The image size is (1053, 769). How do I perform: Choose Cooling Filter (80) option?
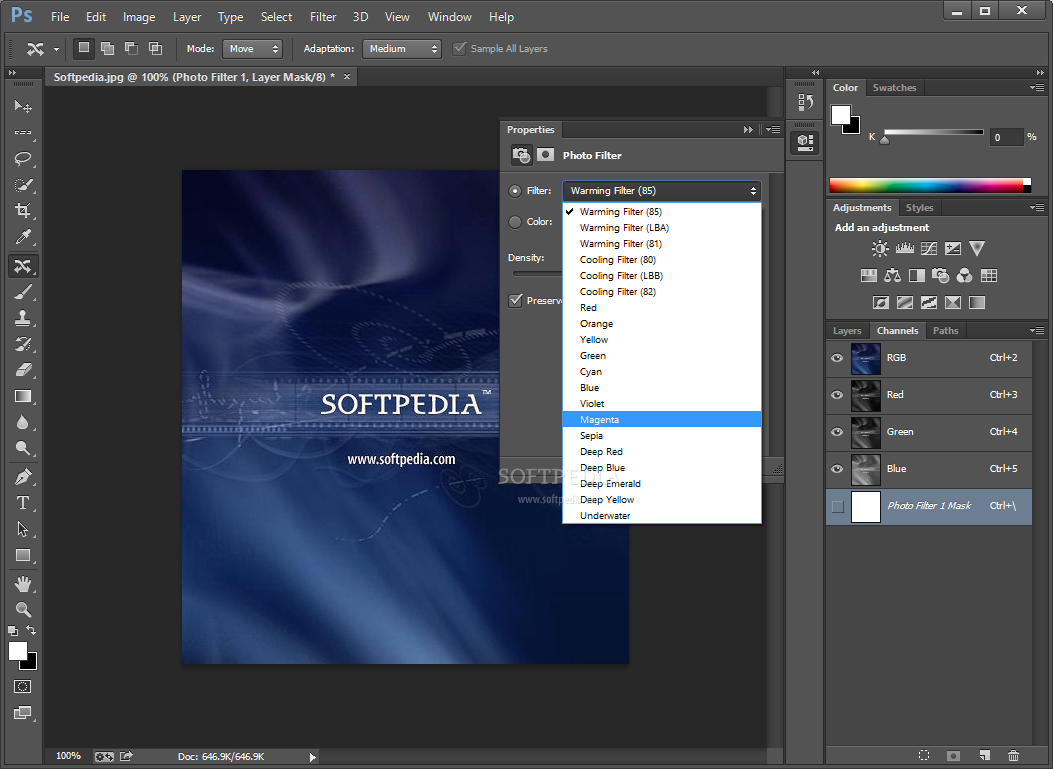tap(661, 260)
